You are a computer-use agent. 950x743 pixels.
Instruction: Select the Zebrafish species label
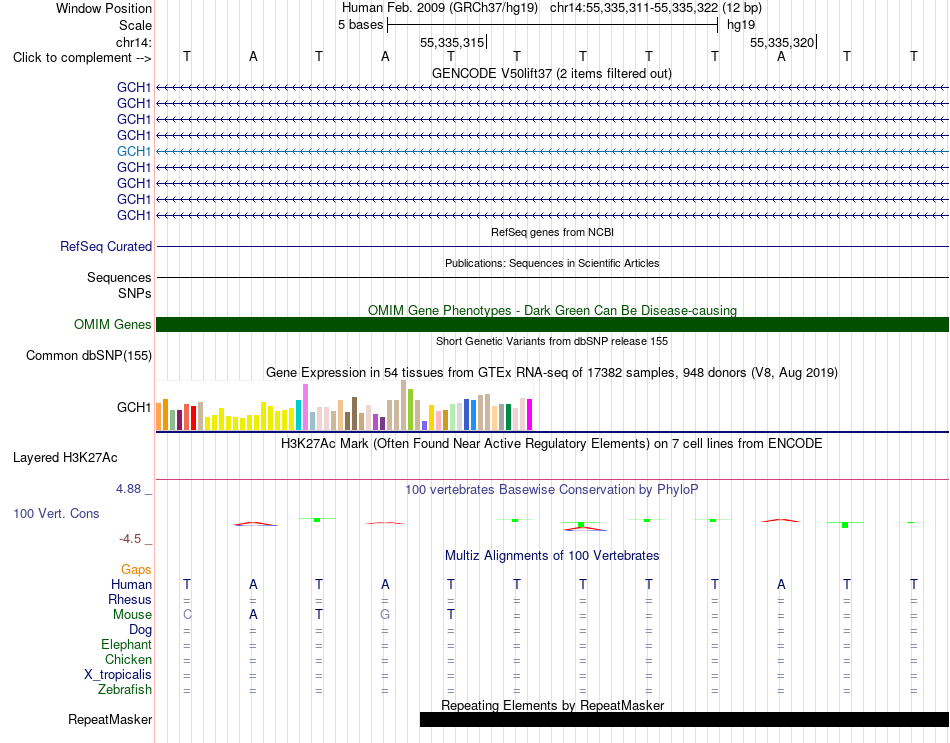[125, 690]
